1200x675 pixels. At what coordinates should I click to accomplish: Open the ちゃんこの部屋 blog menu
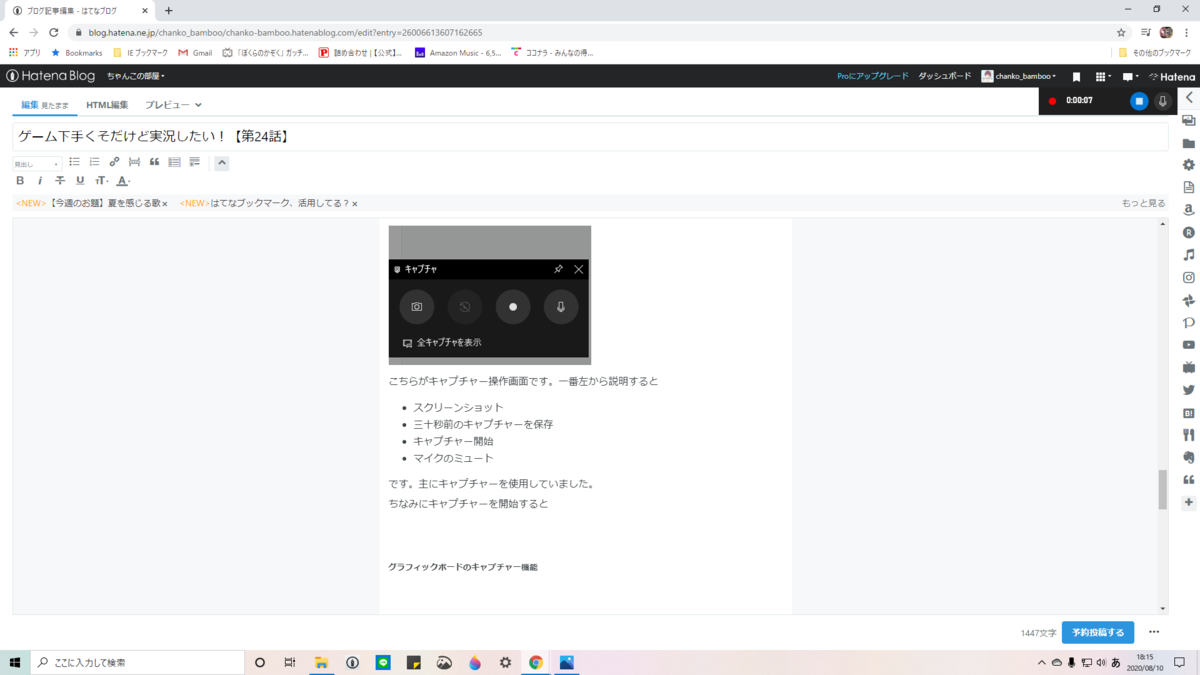136,76
